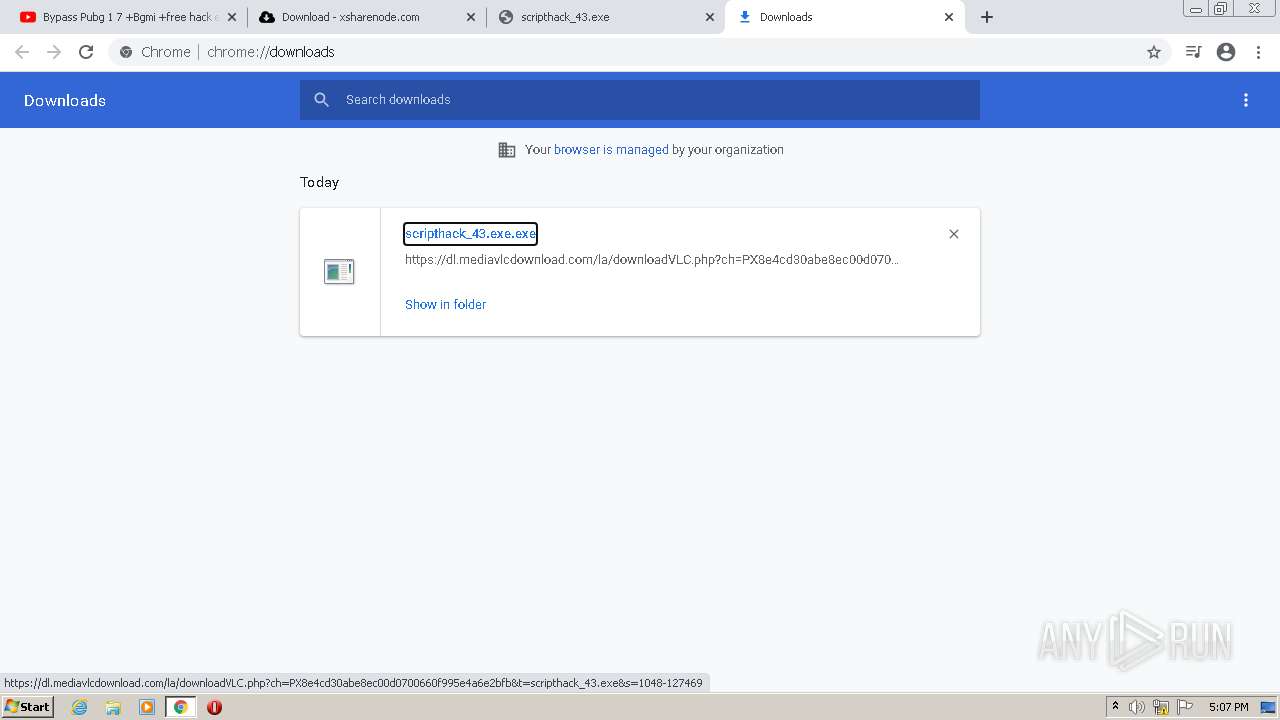Screen dimensions: 1280x720
Task: Reload the downloads page
Action: pos(86,52)
